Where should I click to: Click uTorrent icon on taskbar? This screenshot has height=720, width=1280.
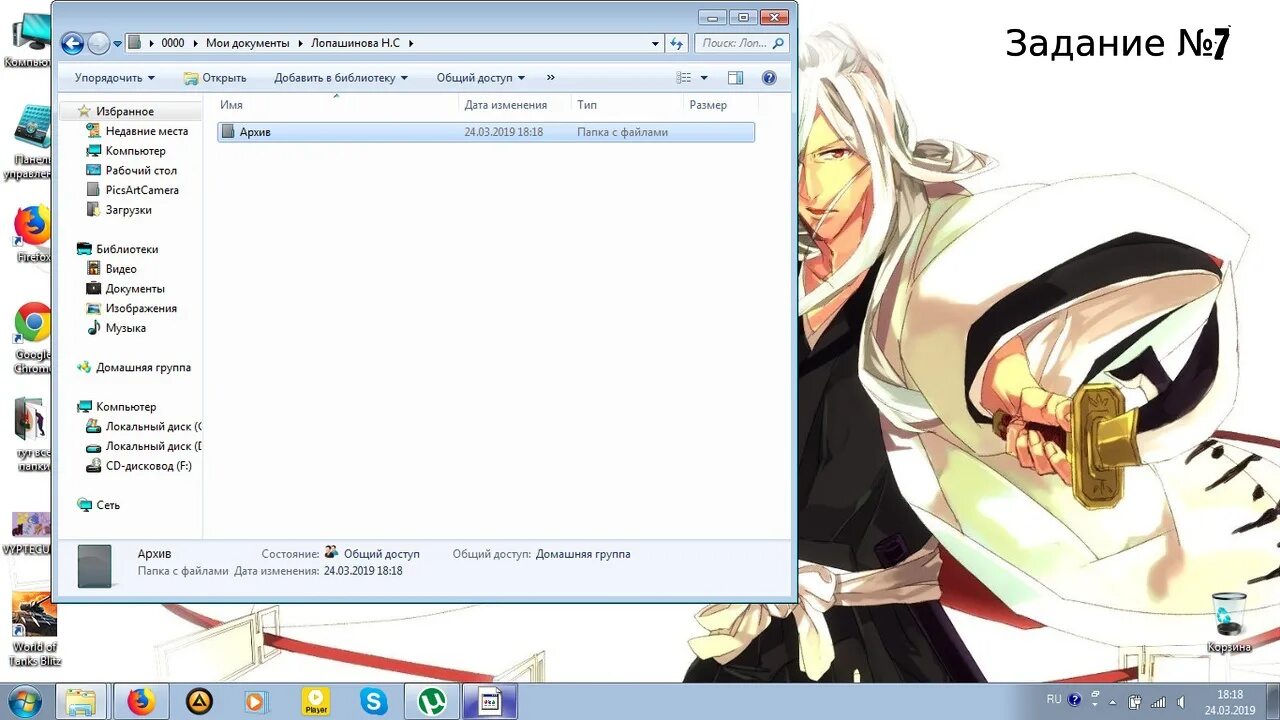pyautogui.click(x=432, y=702)
